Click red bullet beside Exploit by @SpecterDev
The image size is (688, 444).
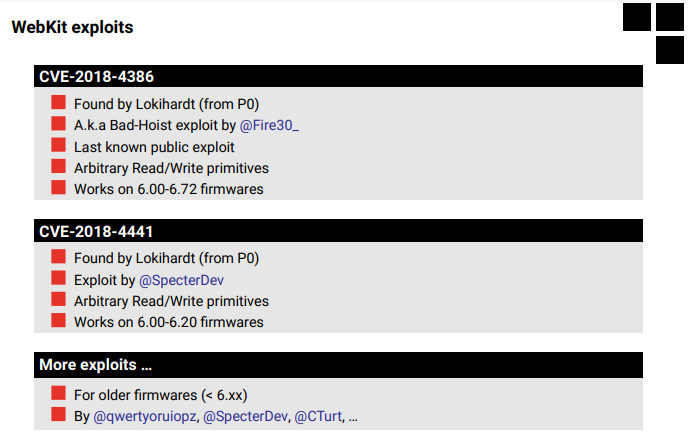58,278
